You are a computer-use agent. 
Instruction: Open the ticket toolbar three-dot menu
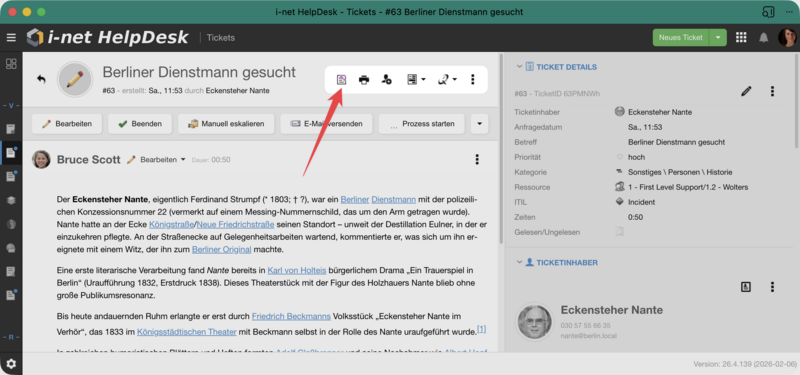pyautogui.click(x=473, y=80)
